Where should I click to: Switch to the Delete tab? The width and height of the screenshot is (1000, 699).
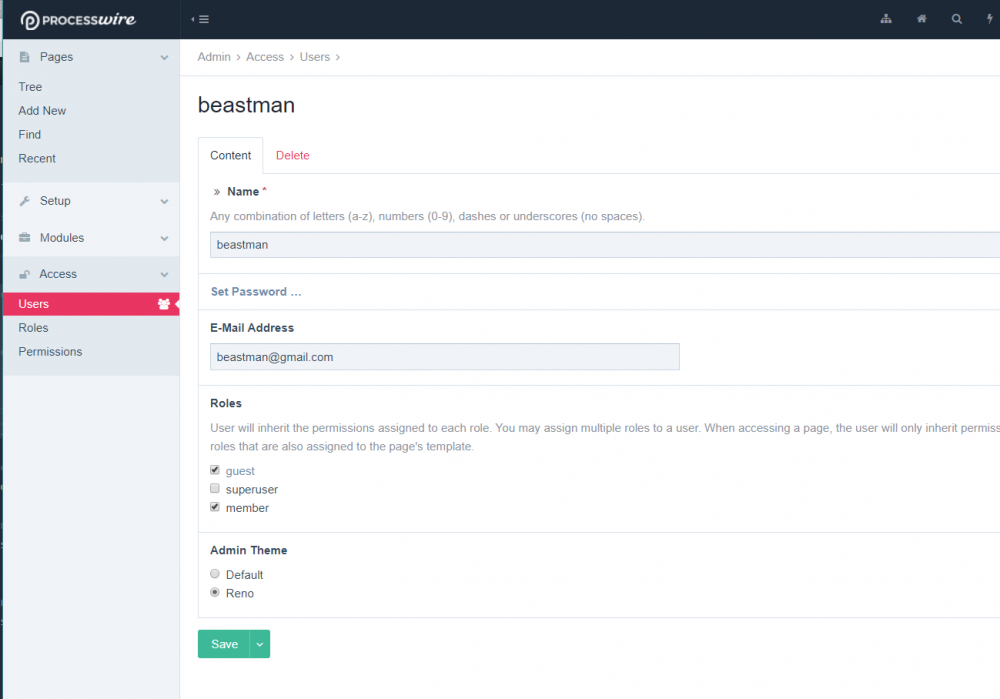click(x=293, y=155)
